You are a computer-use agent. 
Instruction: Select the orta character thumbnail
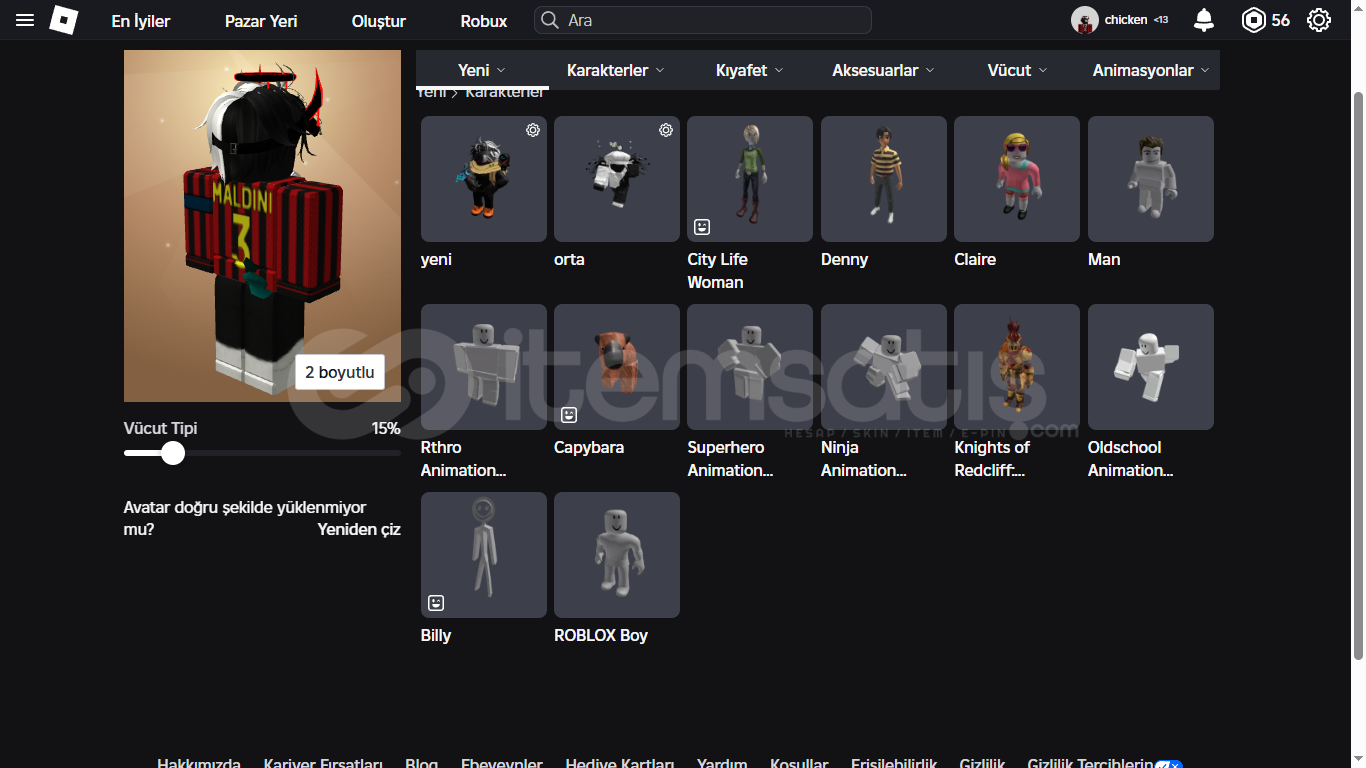(617, 179)
